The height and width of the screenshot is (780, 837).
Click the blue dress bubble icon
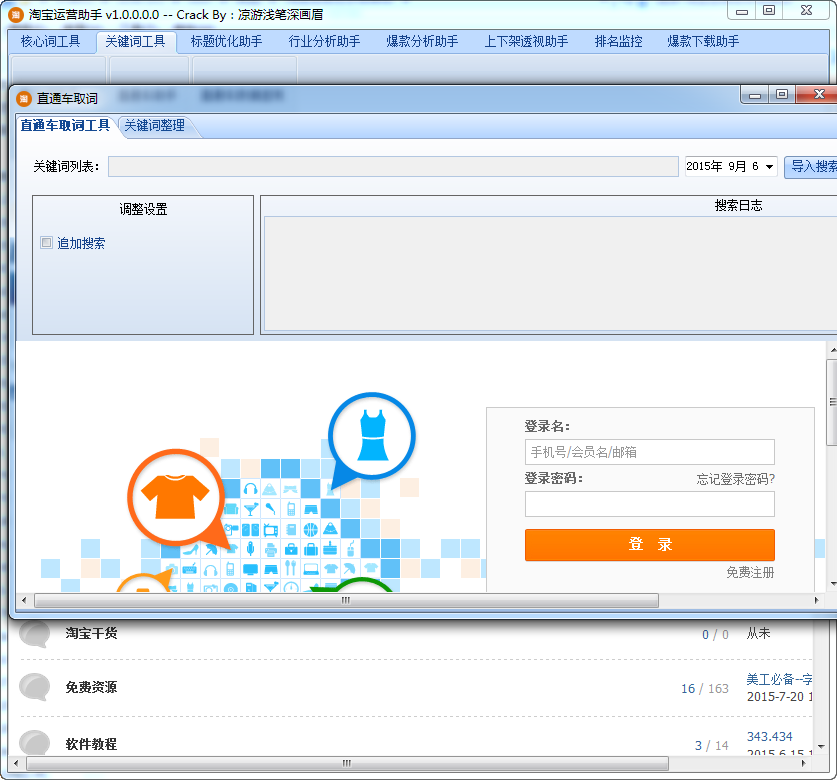(x=372, y=435)
